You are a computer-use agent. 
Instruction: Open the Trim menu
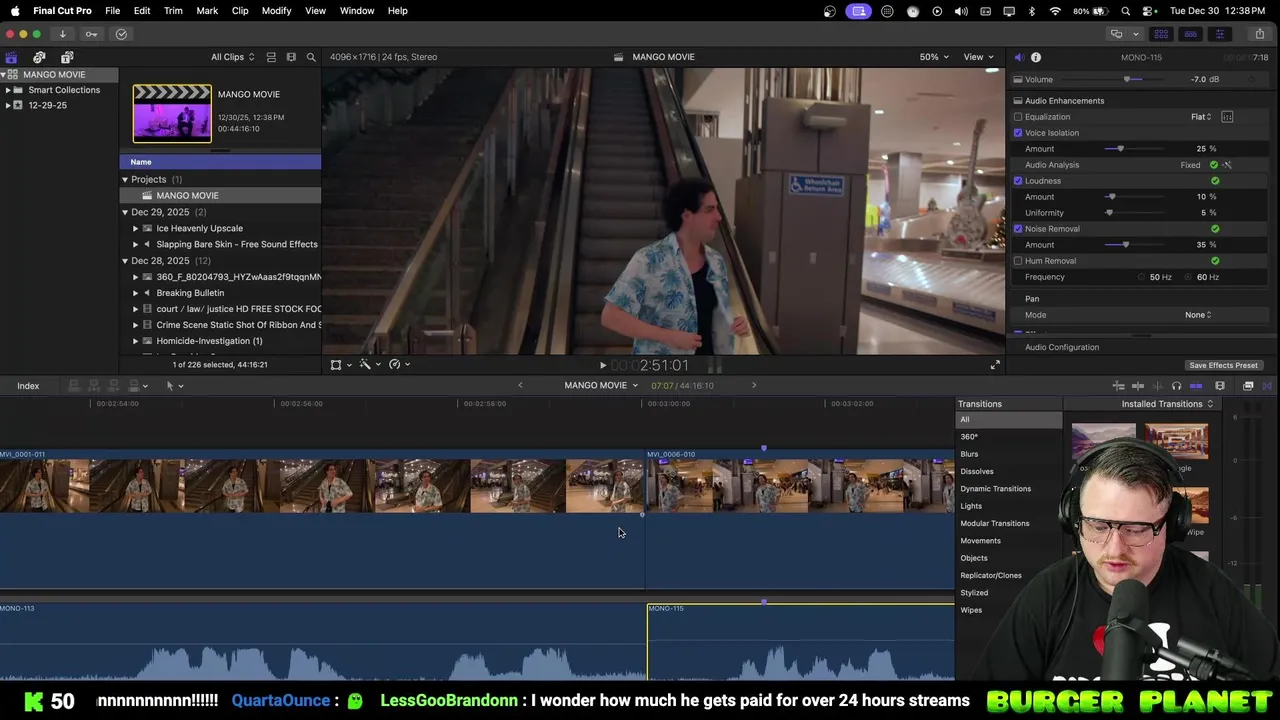pyautogui.click(x=173, y=10)
